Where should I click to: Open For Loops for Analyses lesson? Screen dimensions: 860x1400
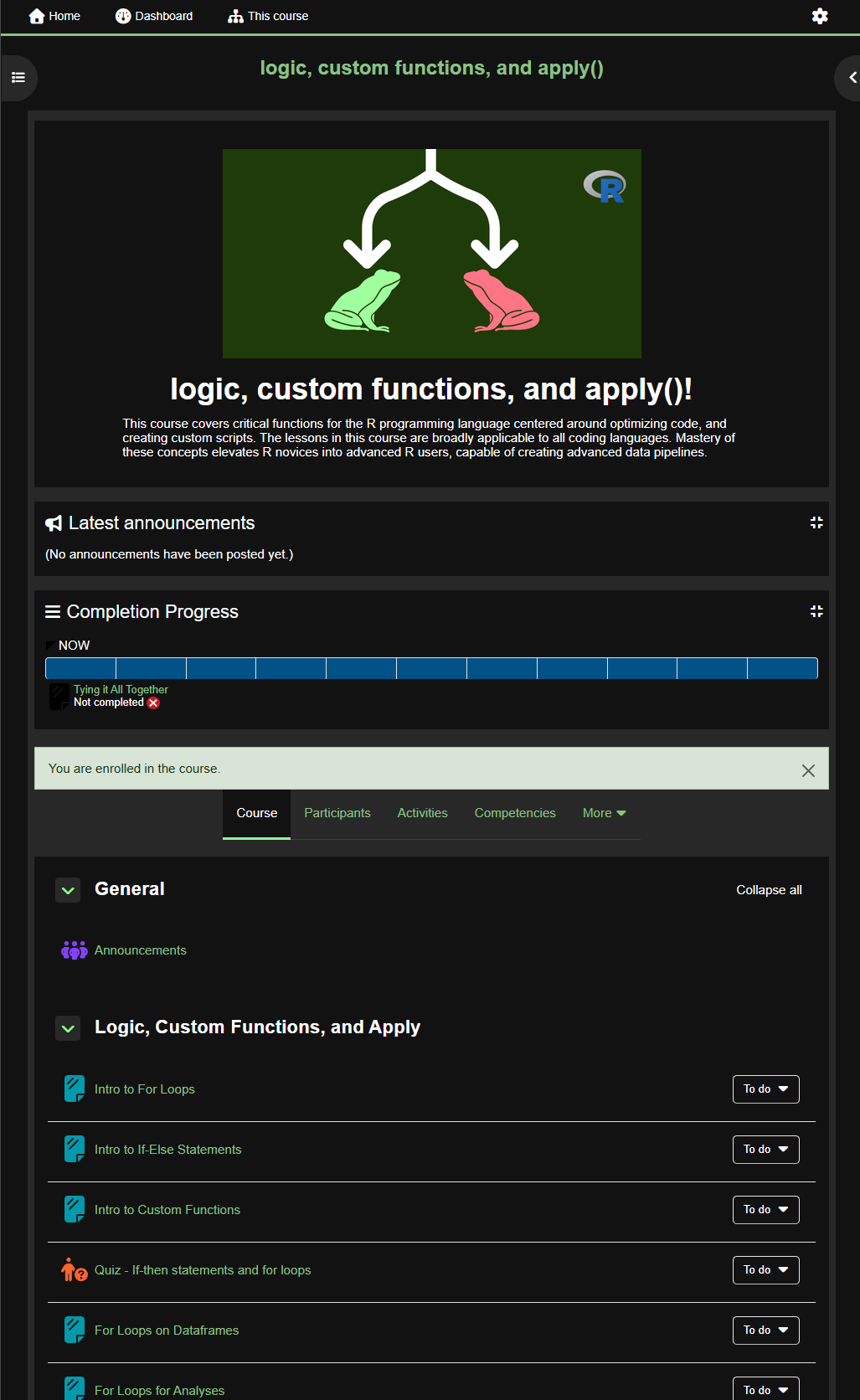pos(159,1391)
